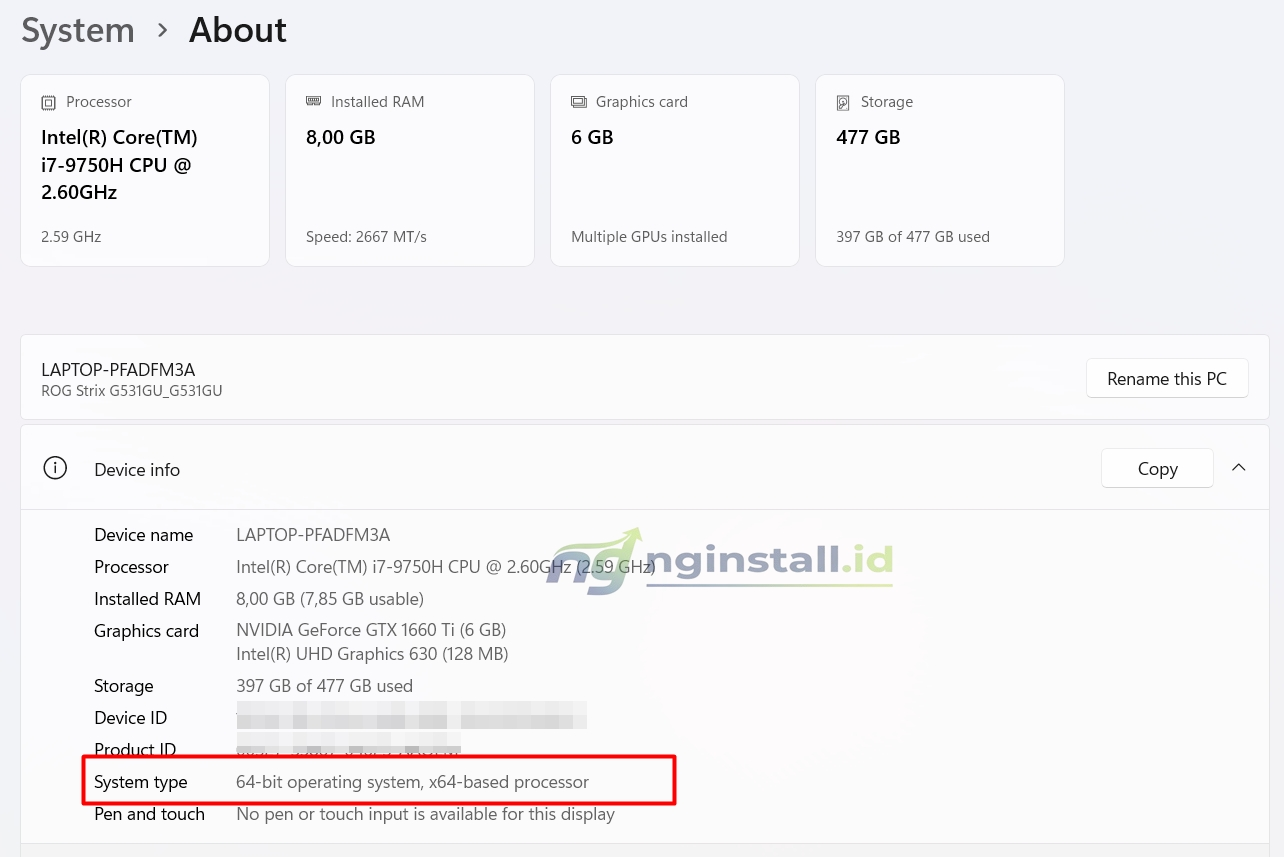Select Intel(R) UHD Graphics 630 text
The width and height of the screenshot is (1284, 857).
click(x=372, y=654)
